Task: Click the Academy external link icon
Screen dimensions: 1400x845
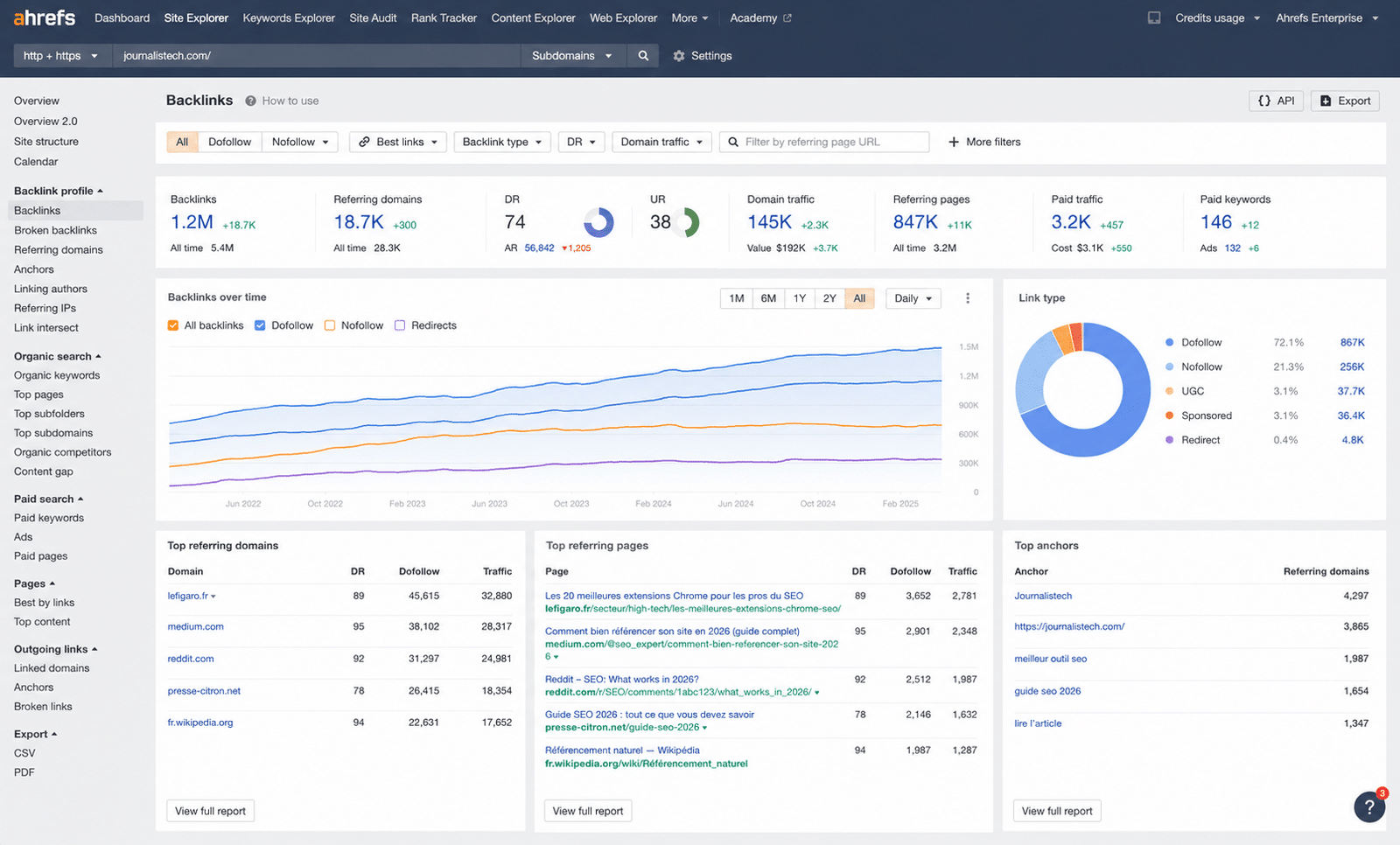Action: 787,17
